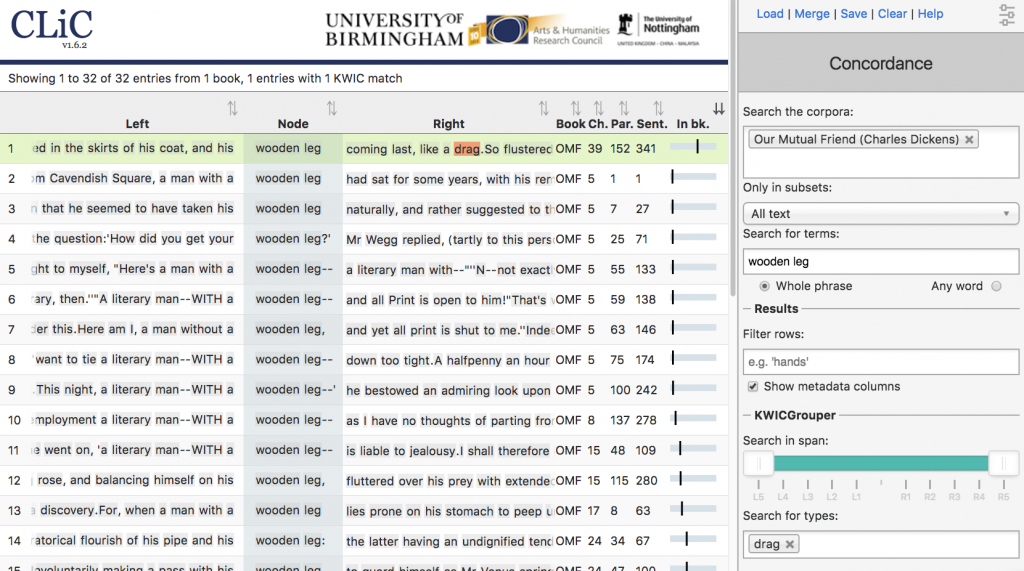Remove Our Mutual Friend corpus tag
This screenshot has width=1024, height=571.
pos(969,140)
